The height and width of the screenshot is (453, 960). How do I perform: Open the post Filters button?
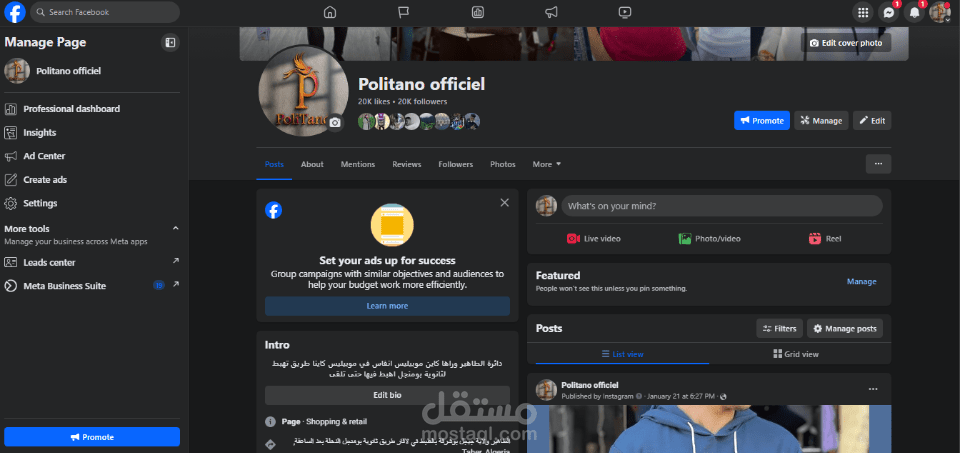pyautogui.click(x=779, y=329)
